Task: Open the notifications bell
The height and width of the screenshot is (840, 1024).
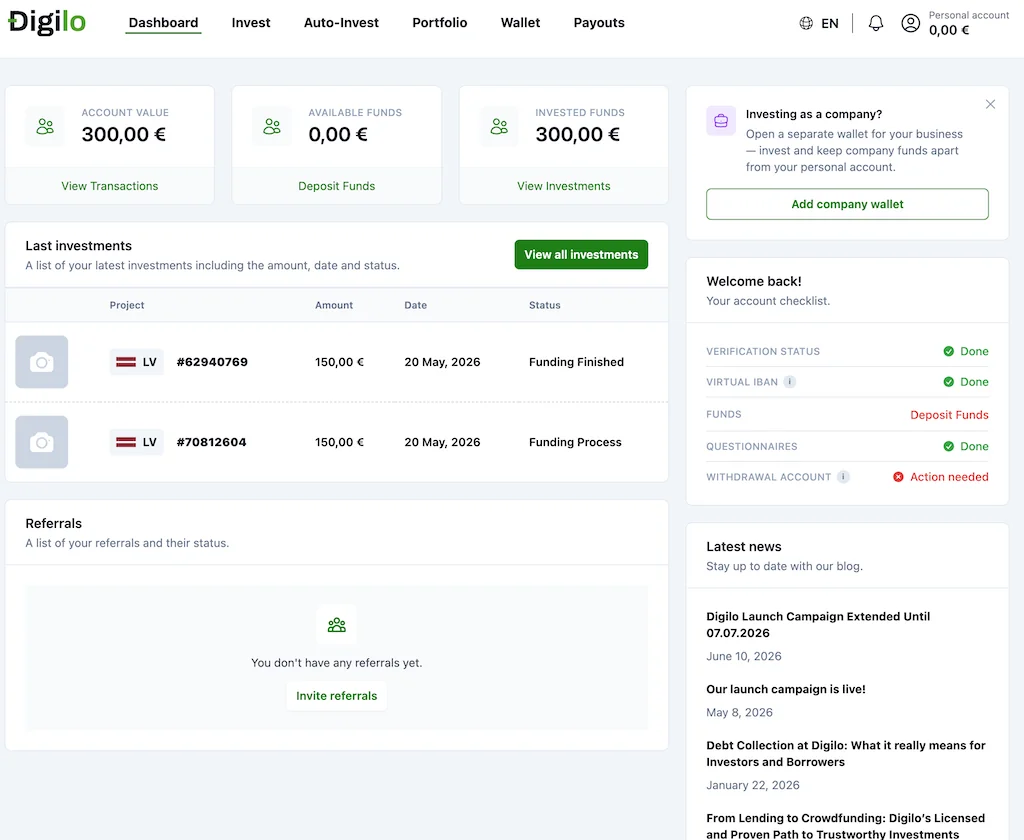Action: [x=876, y=24]
